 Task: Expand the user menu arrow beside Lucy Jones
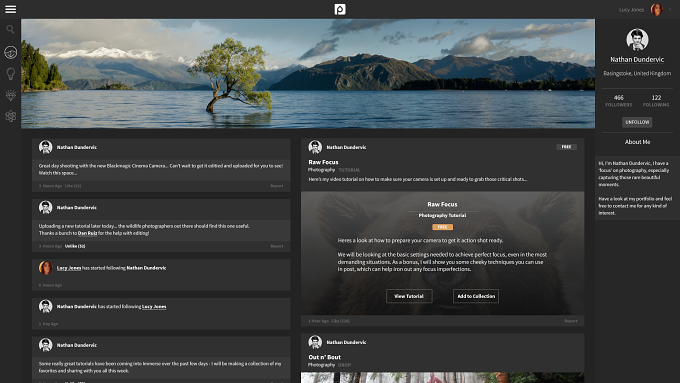[x=670, y=9]
